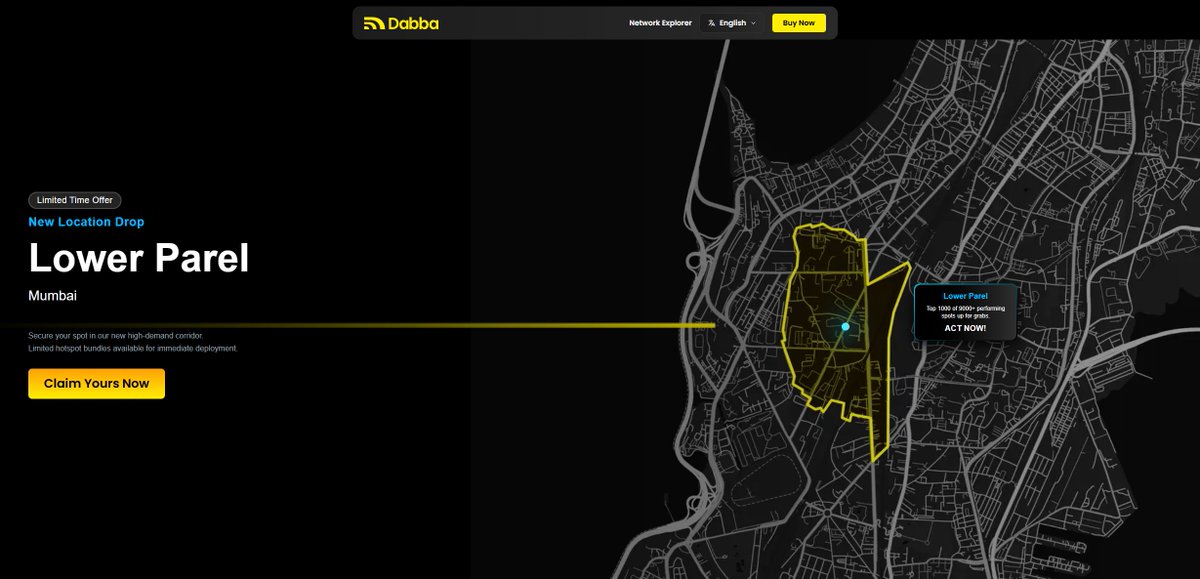The height and width of the screenshot is (579, 1200).
Task: Click 'Top 1000 of 9000+ performing' text
Action: (x=966, y=308)
